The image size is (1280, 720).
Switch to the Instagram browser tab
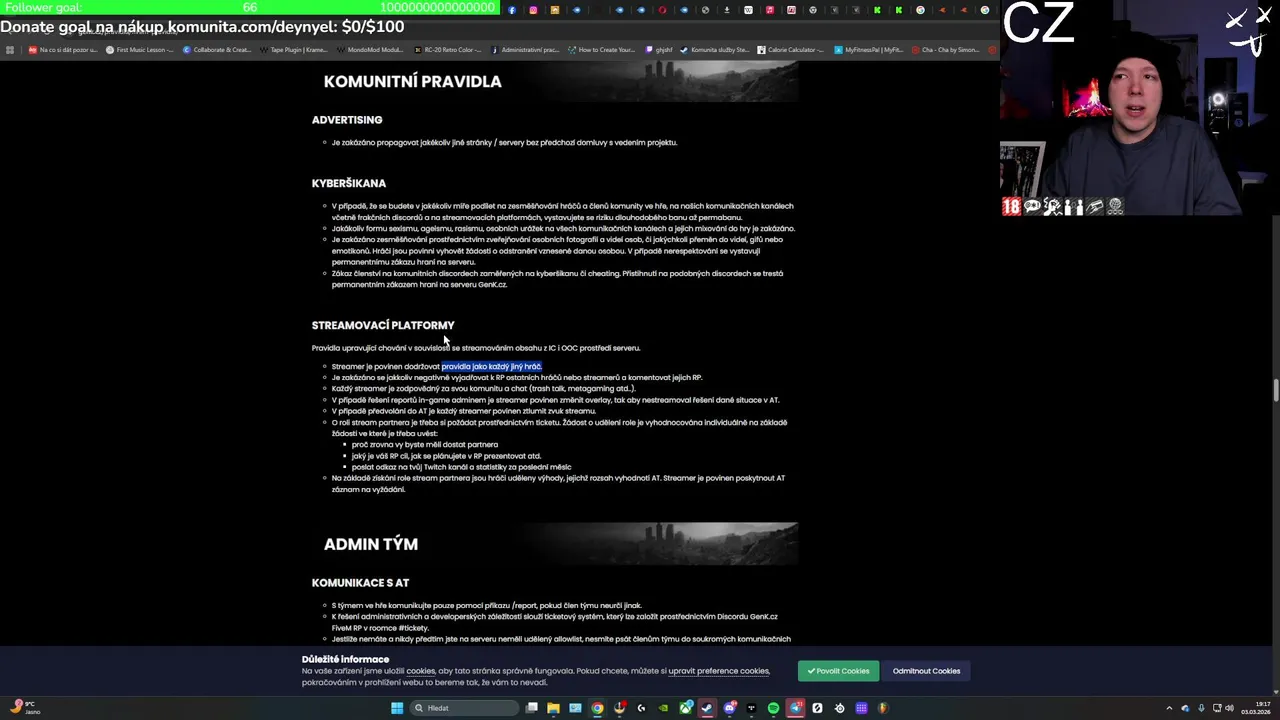point(533,10)
